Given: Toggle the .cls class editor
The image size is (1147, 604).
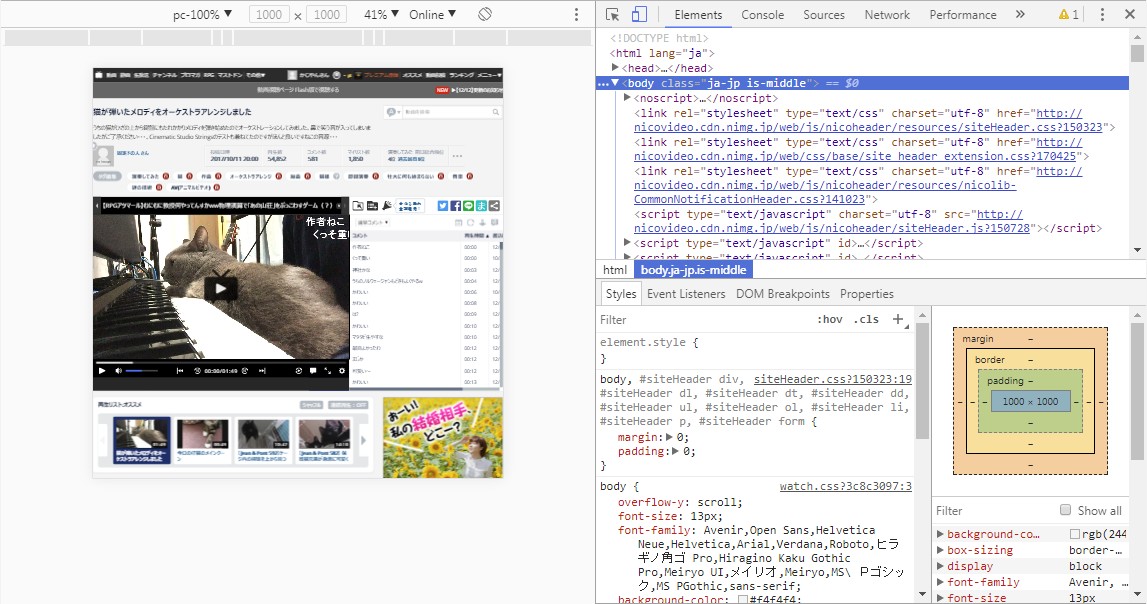Looking at the screenshot, I should point(866,320).
